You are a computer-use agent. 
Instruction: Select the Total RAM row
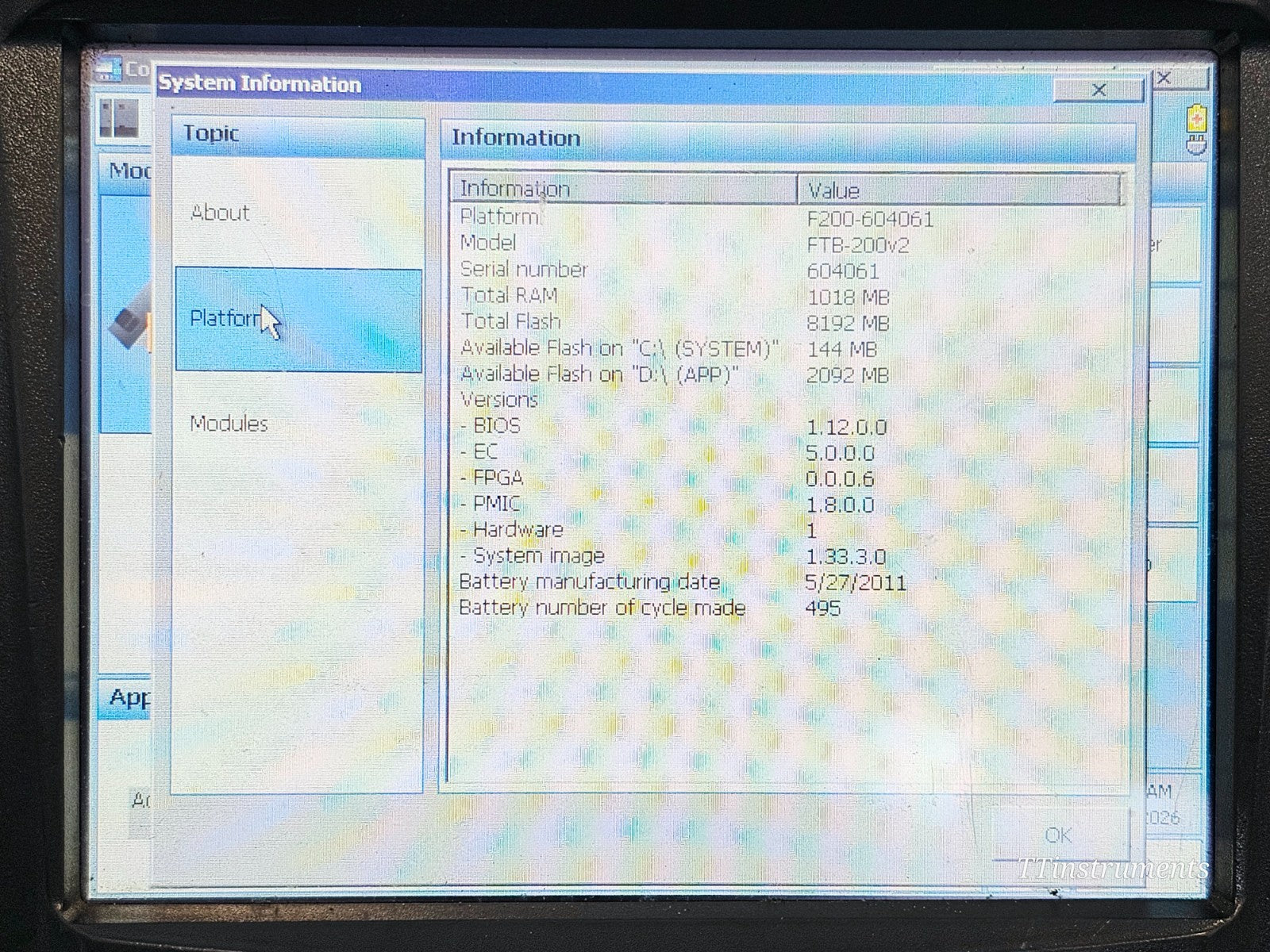coord(787,296)
